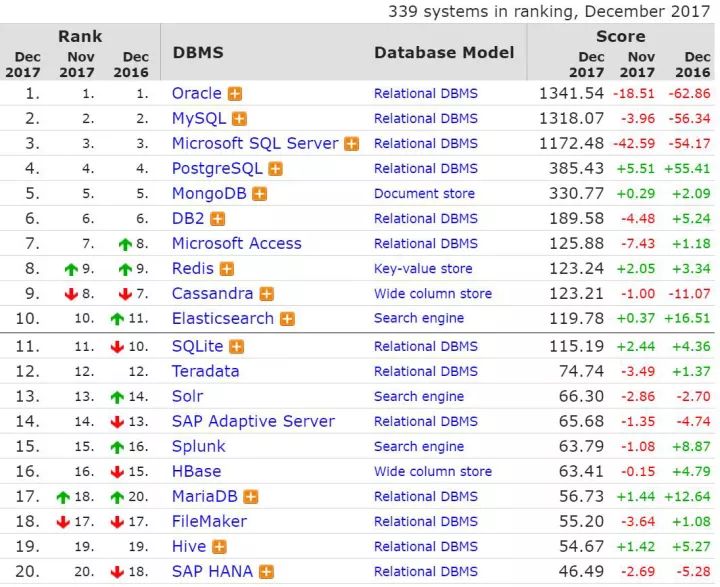Click the plus icon beside MariaDB
720x587 pixels.
tap(251, 497)
